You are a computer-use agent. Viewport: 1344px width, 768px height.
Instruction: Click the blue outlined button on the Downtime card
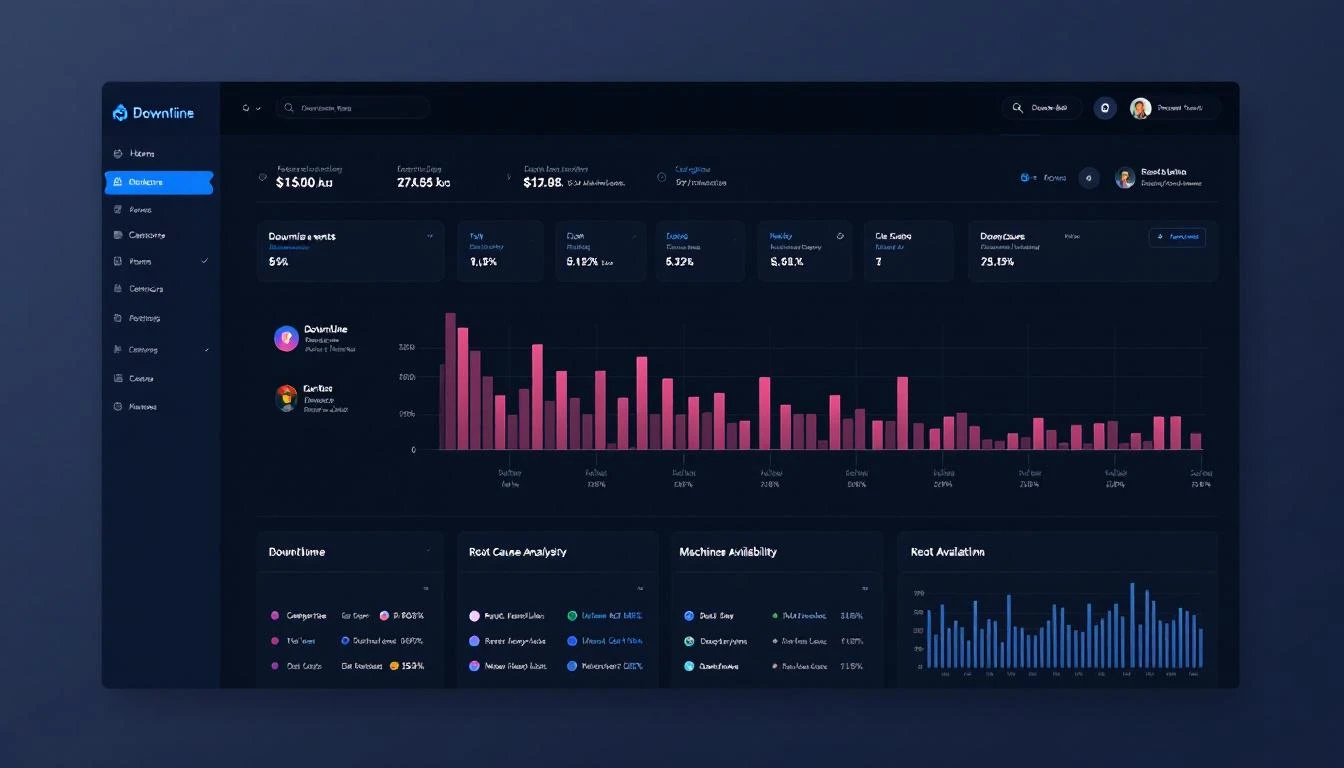1178,237
